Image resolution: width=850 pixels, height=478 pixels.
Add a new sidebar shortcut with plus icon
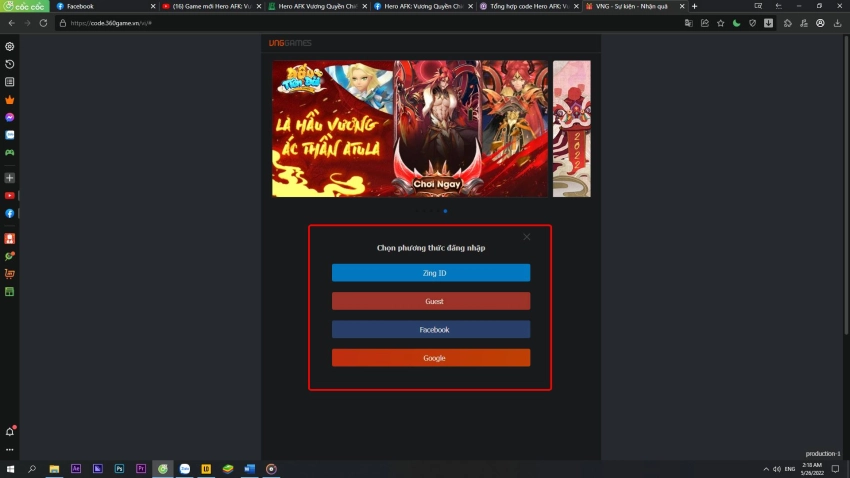[10, 178]
